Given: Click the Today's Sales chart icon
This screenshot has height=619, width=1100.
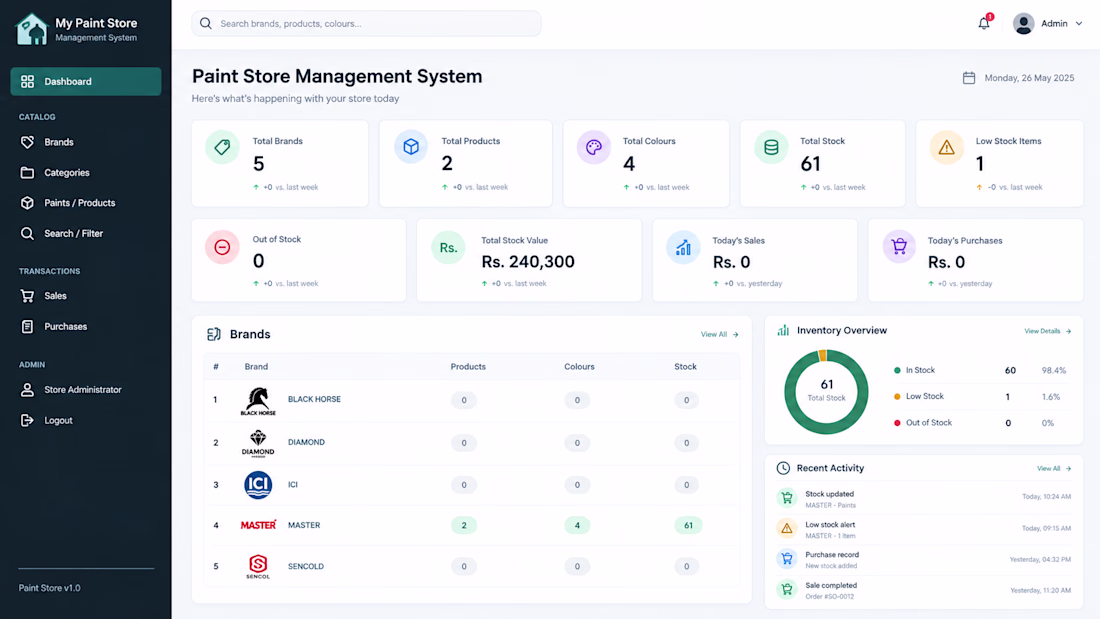Looking at the screenshot, I should click(x=683, y=247).
